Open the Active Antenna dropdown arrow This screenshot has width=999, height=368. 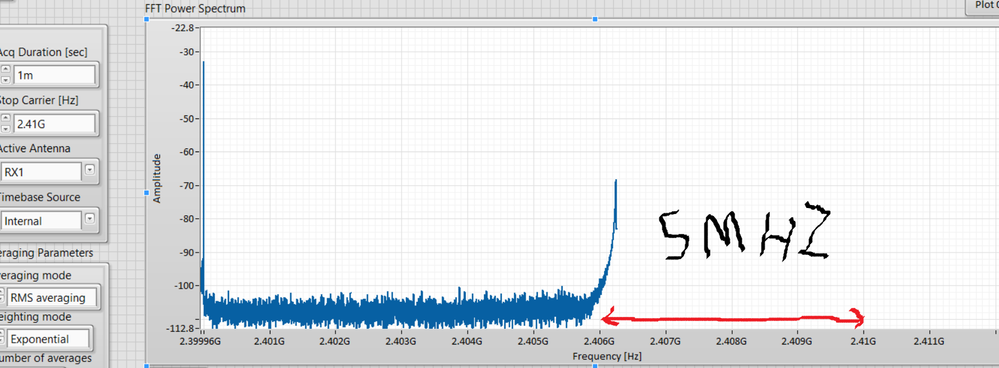coord(90,169)
